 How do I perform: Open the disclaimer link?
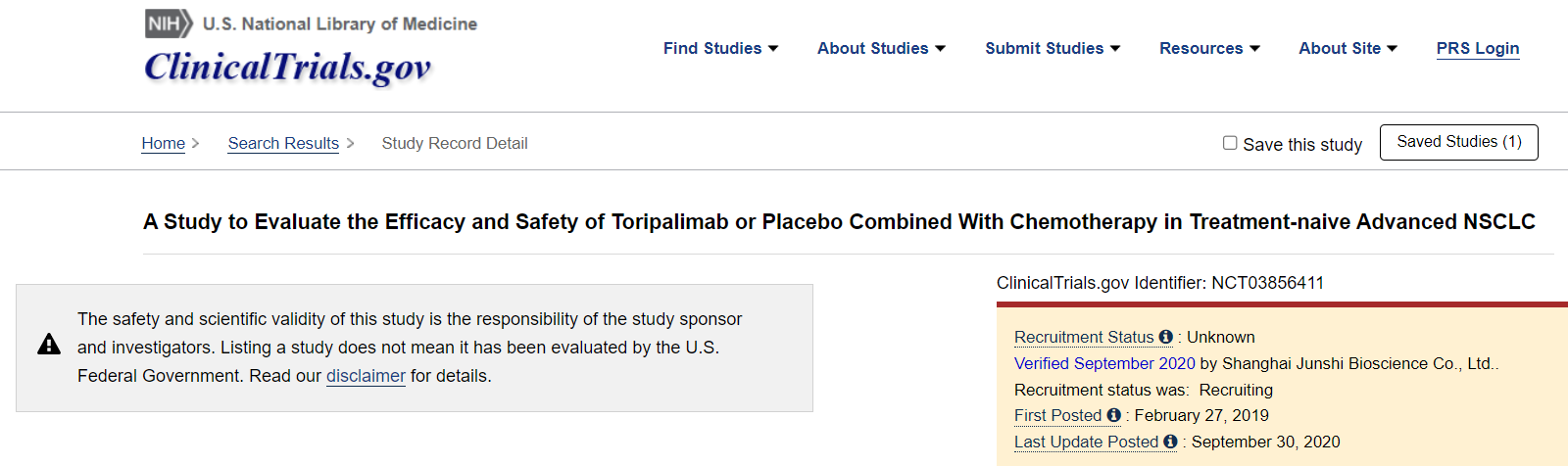click(x=366, y=376)
